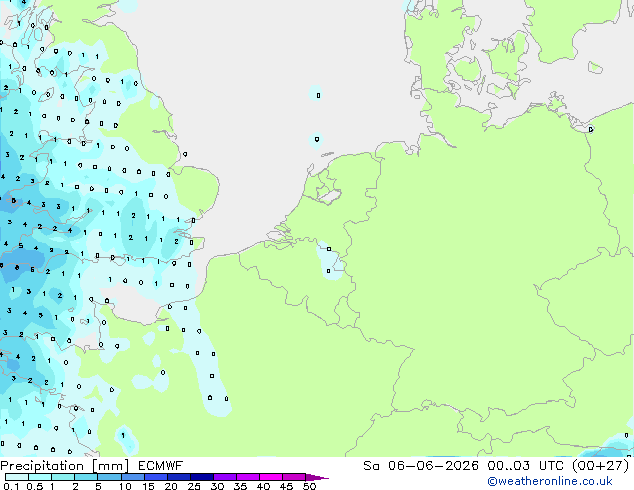Select the date 'Sa 06-06-2026' text
The height and width of the screenshot is (490, 634).
click(421, 466)
